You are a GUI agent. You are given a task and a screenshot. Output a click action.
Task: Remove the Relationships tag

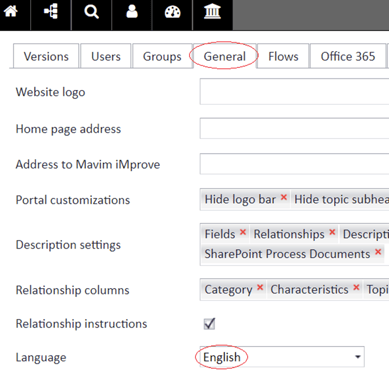[x=332, y=232]
